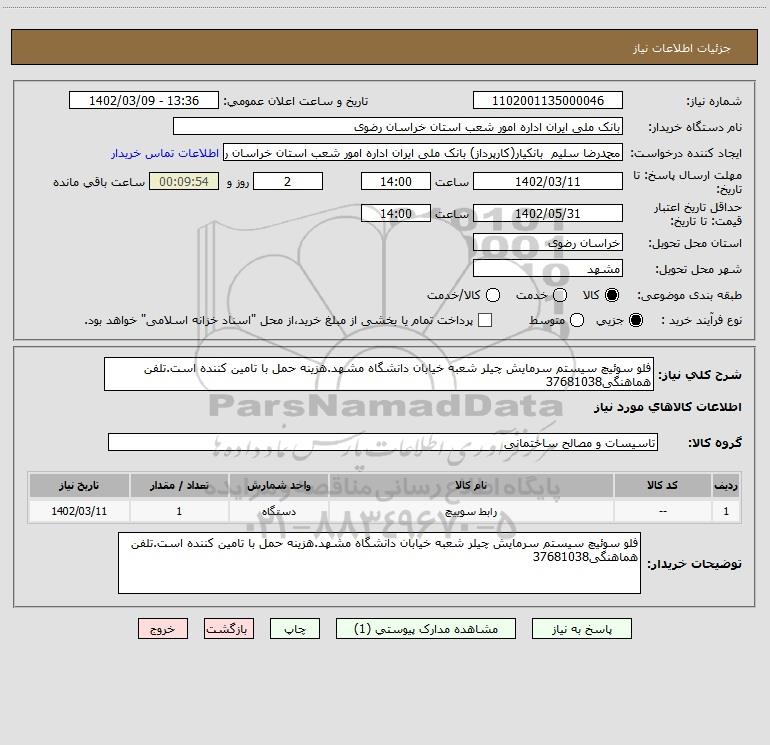Click the quantity cell in the items table

coord(179,511)
